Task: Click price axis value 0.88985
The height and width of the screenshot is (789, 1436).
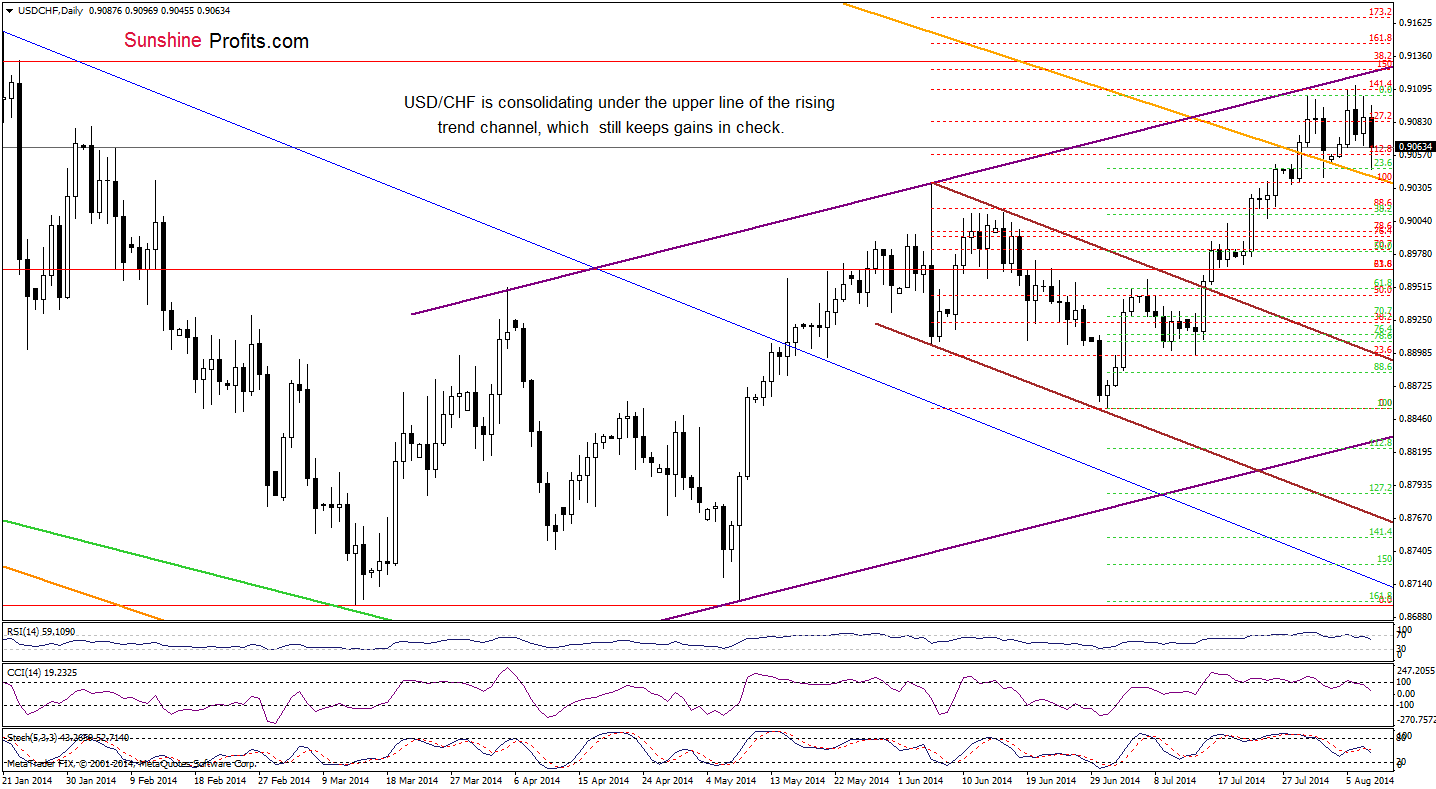Action: pyautogui.click(x=1413, y=352)
